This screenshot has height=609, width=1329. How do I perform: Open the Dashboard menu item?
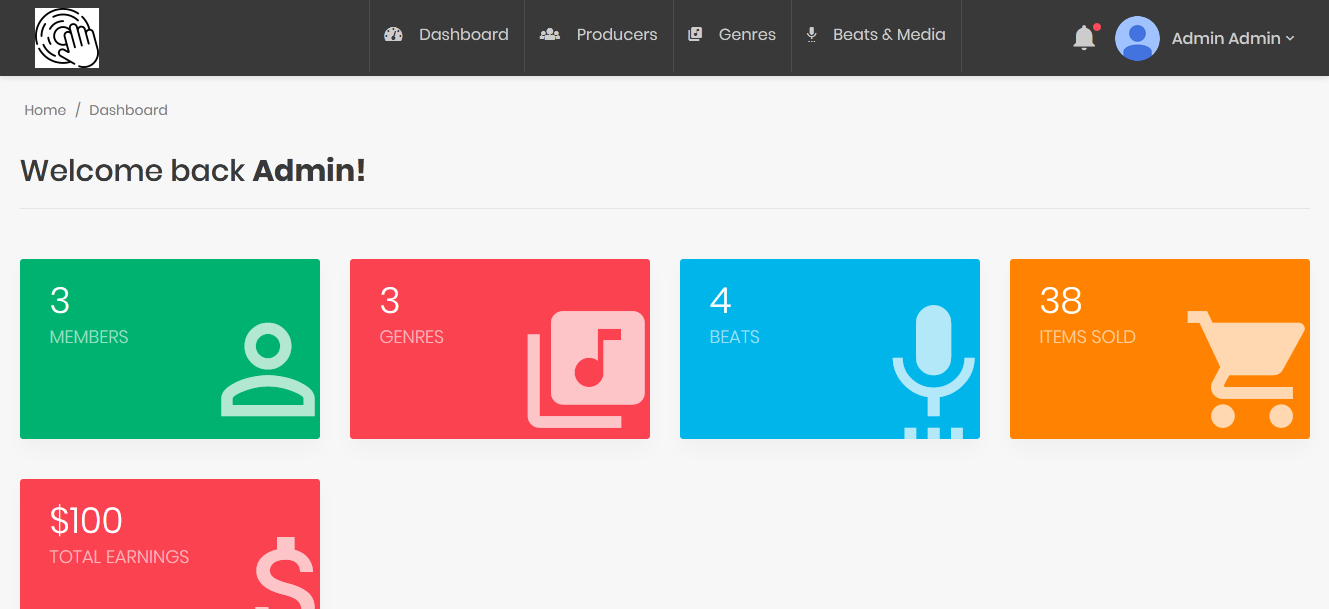coord(463,35)
